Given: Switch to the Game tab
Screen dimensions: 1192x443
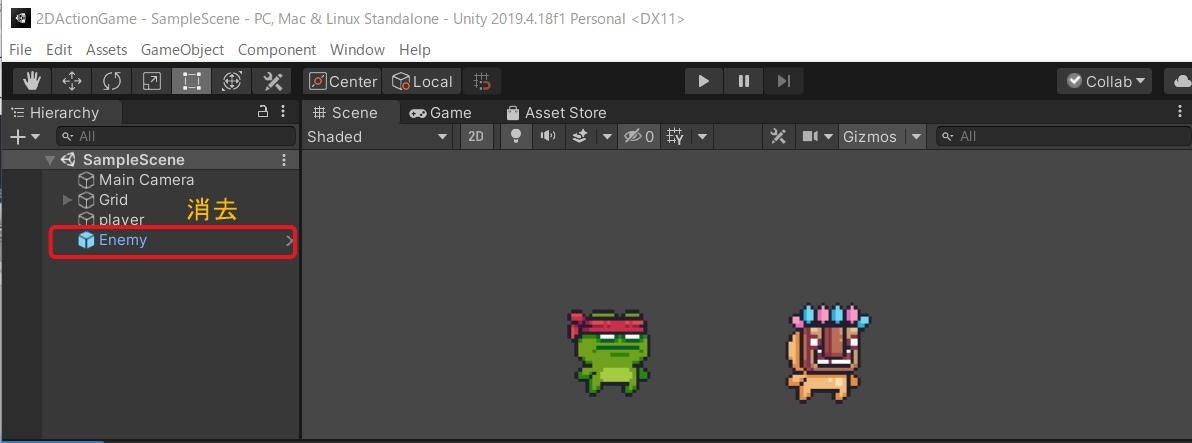Looking at the screenshot, I should [x=440, y=112].
